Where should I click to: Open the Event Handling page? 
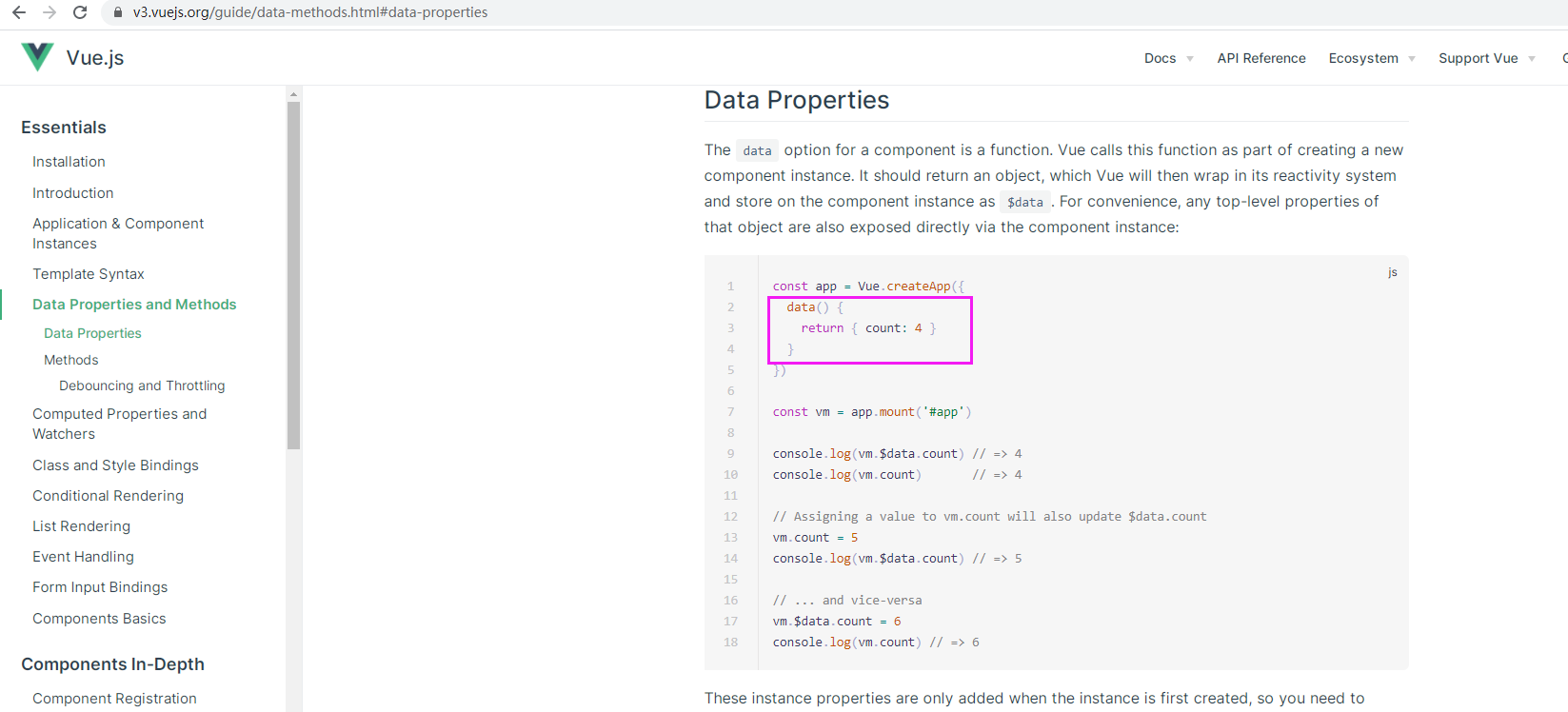83,557
